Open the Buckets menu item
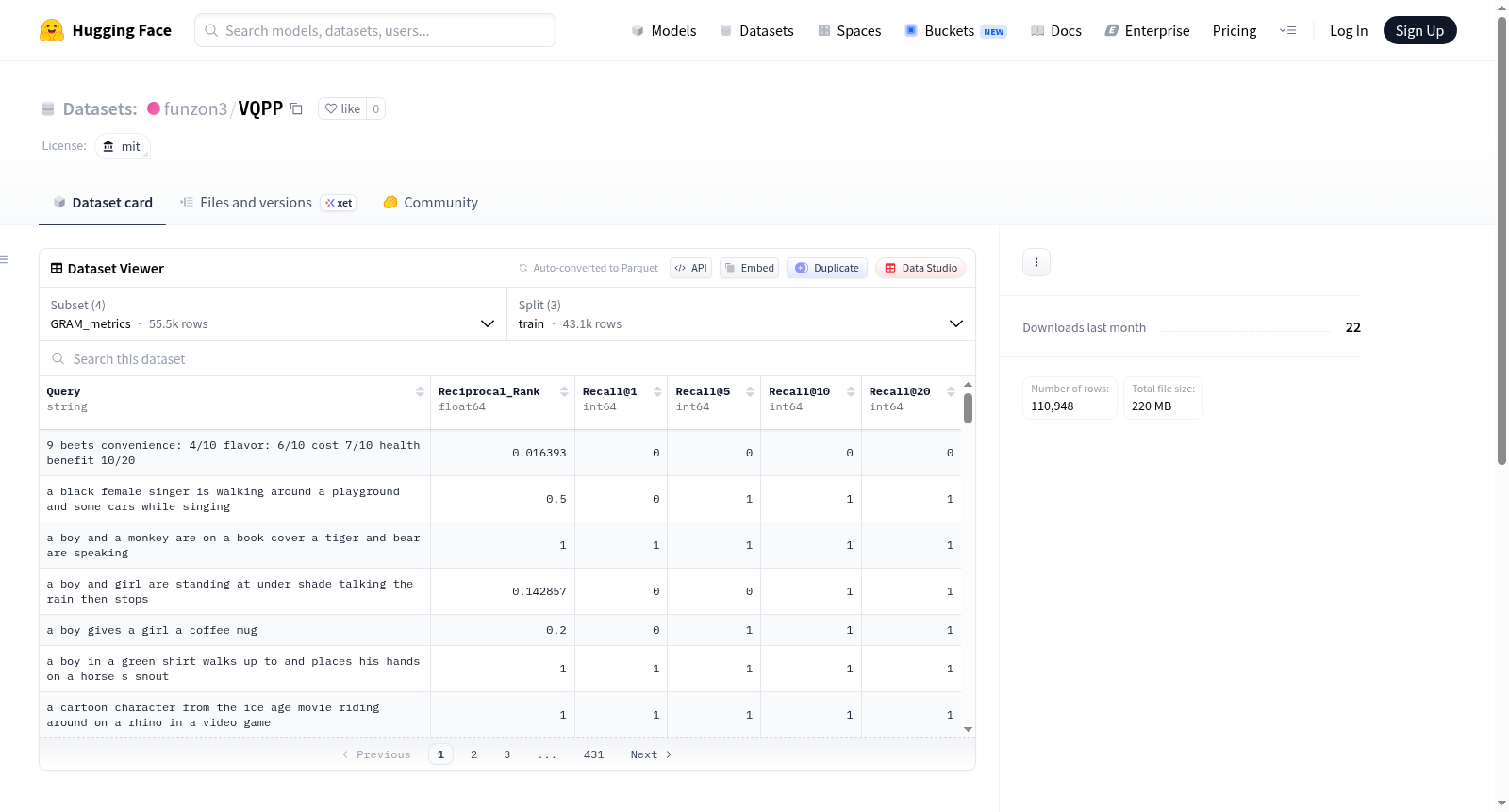 pos(955,30)
